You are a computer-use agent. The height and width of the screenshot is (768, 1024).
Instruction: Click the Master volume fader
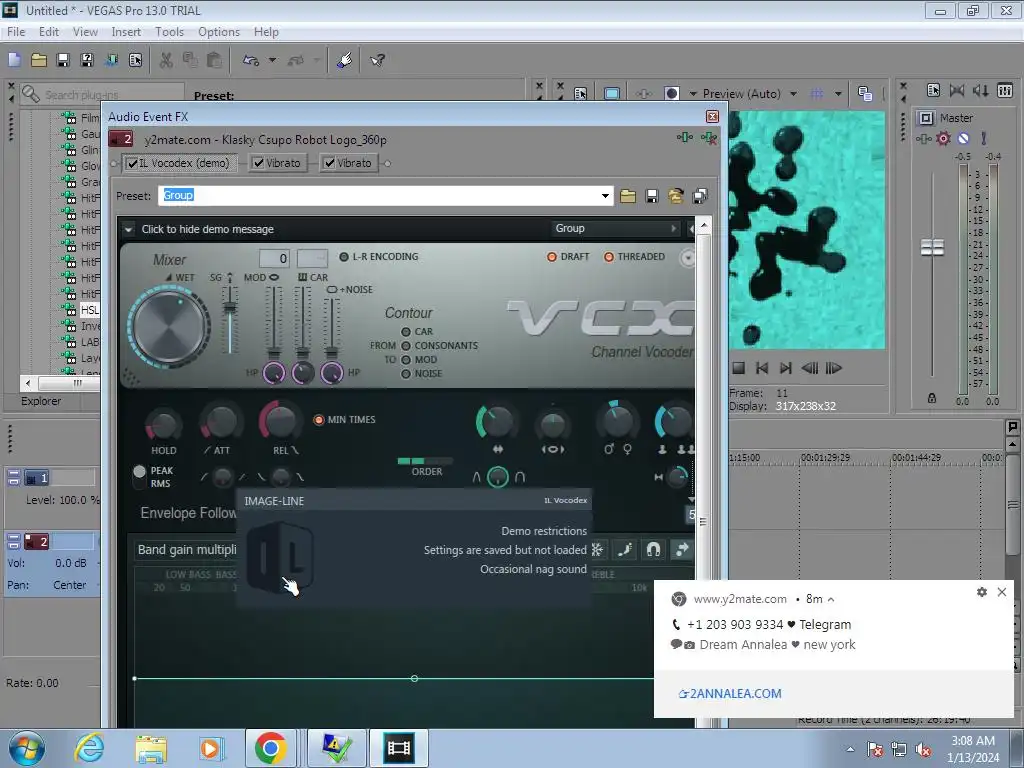point(932,247)
